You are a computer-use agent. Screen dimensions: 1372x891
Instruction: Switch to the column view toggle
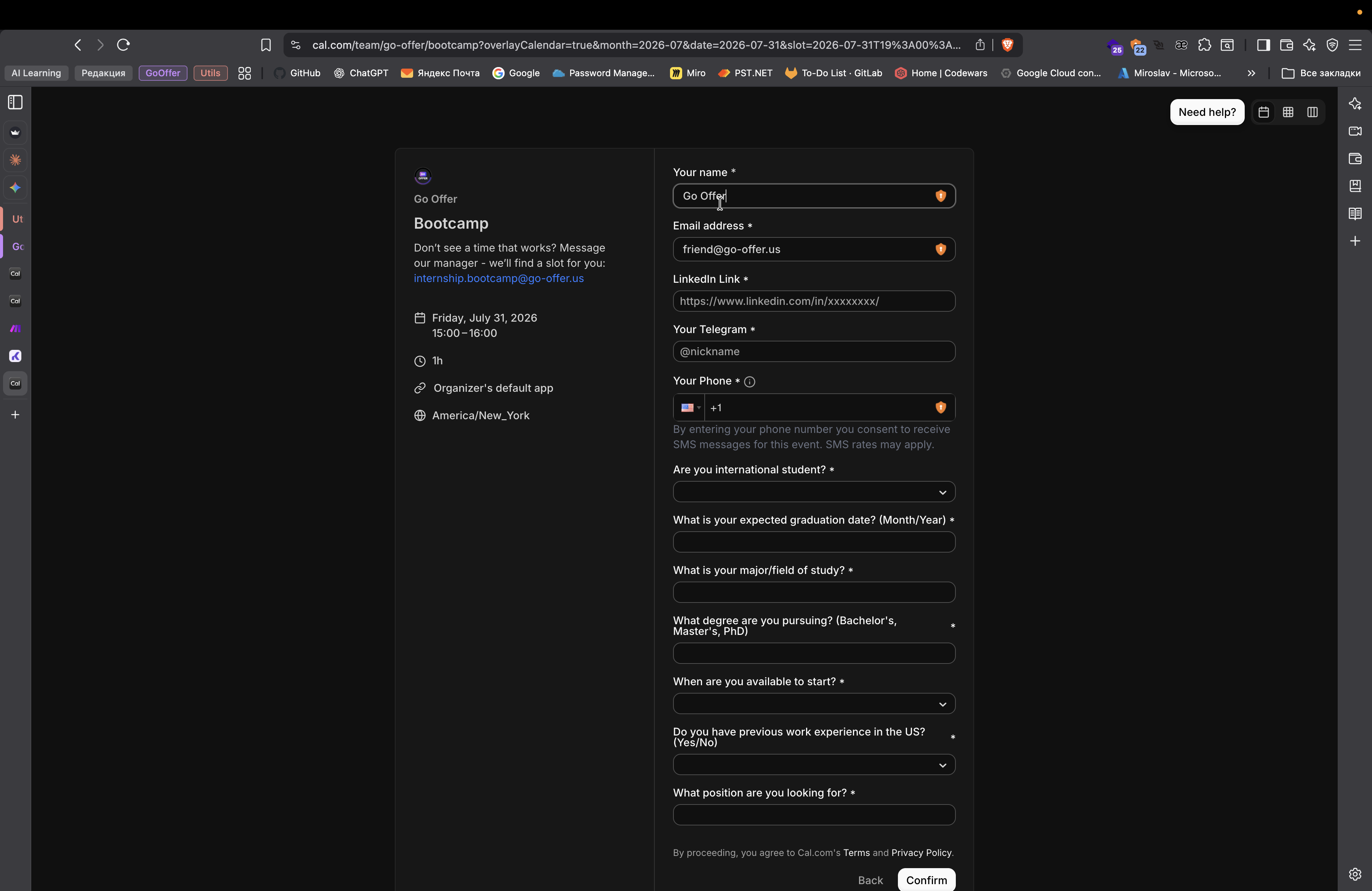tap(1313, 112)
